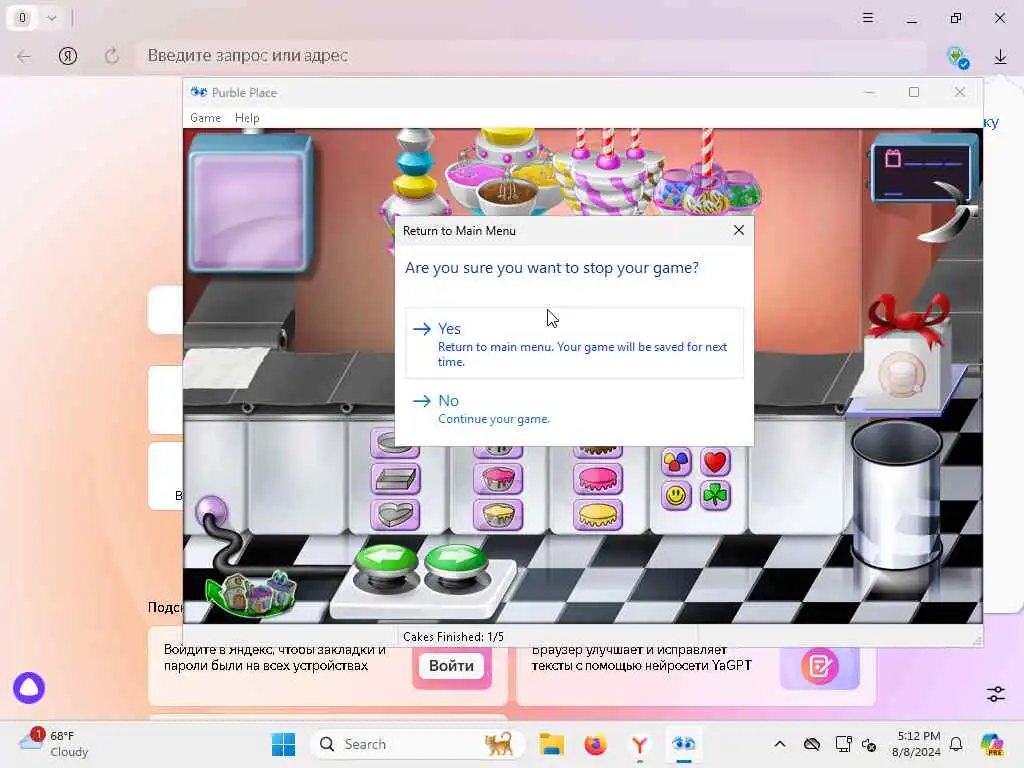This screenshot has width=1024, height=768.
Task: Choose Yes to return to main menu
Action: (574, 343)
